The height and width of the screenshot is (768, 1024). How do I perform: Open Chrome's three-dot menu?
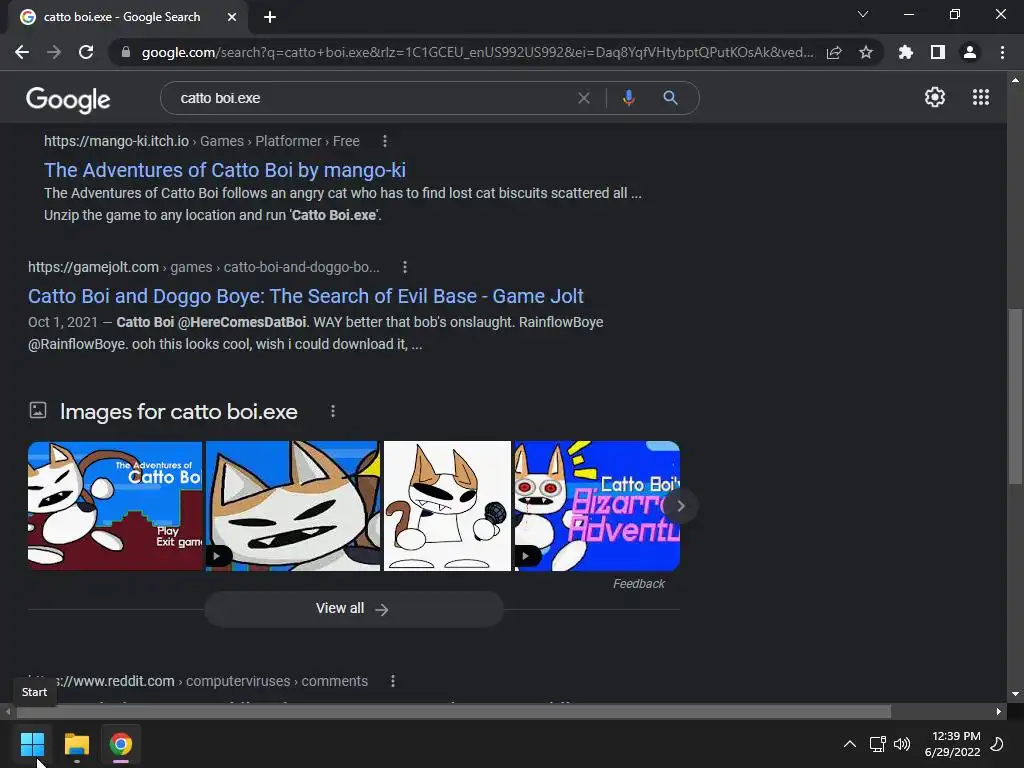pos(1002,52)
